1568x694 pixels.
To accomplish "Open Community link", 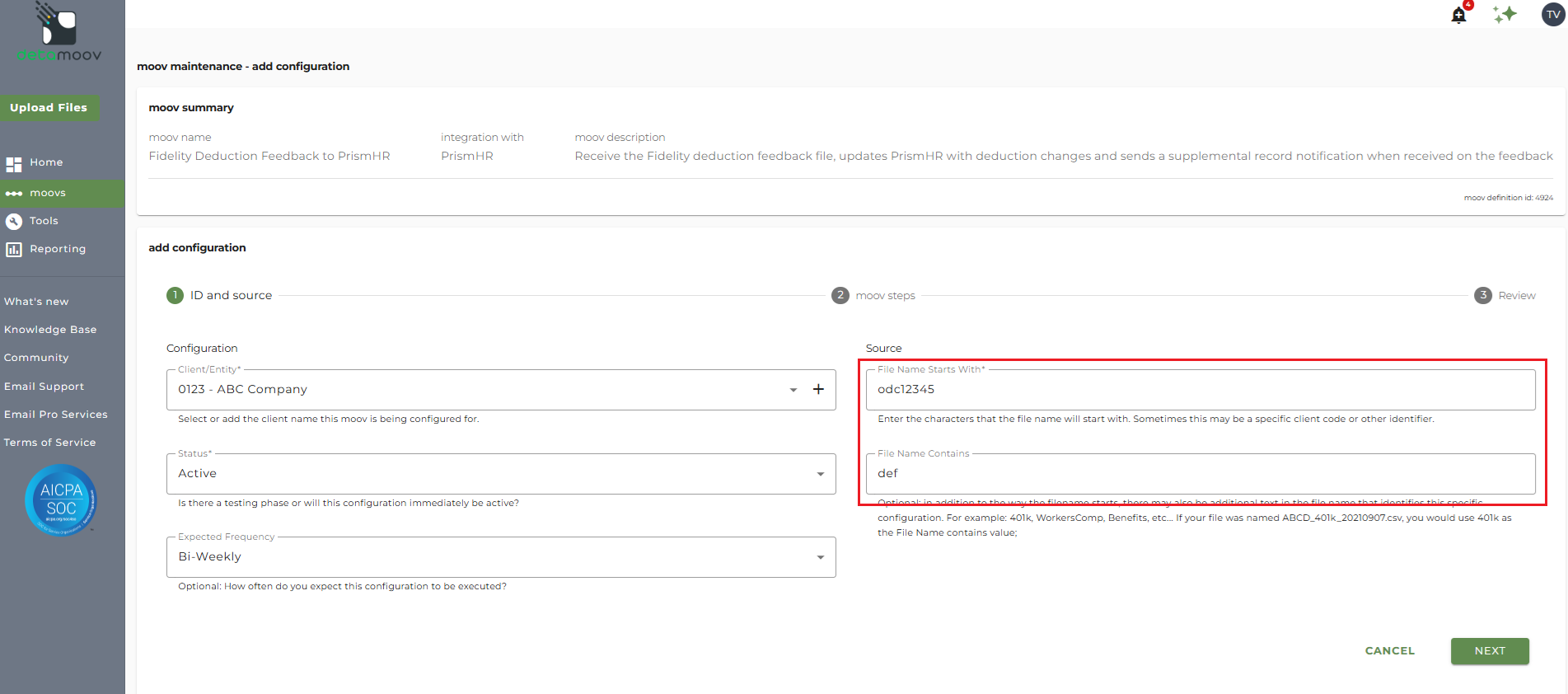I will tap(36, 358).
